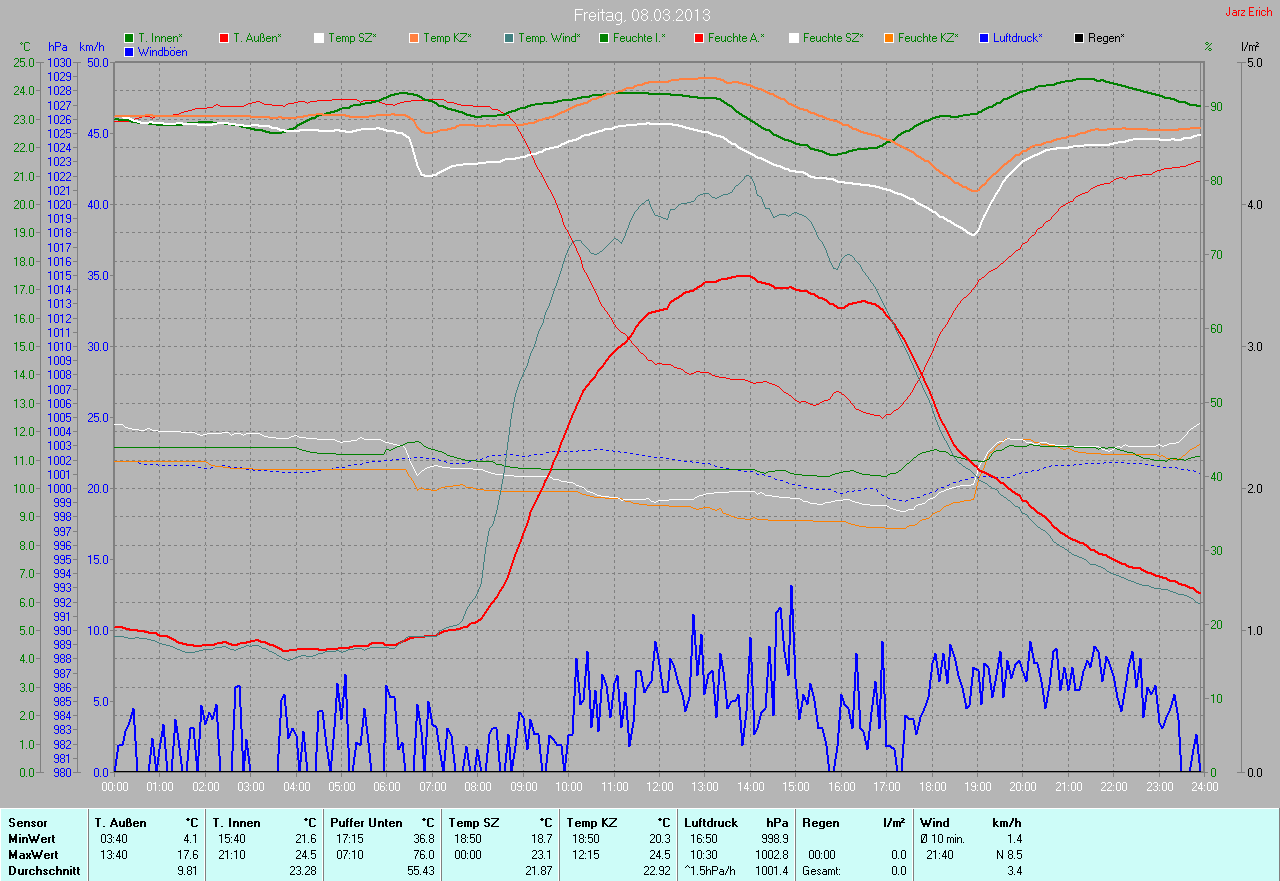Click the Jarz Erich link
This screenshot has height=881, width=1280.
coord(1250,13)
